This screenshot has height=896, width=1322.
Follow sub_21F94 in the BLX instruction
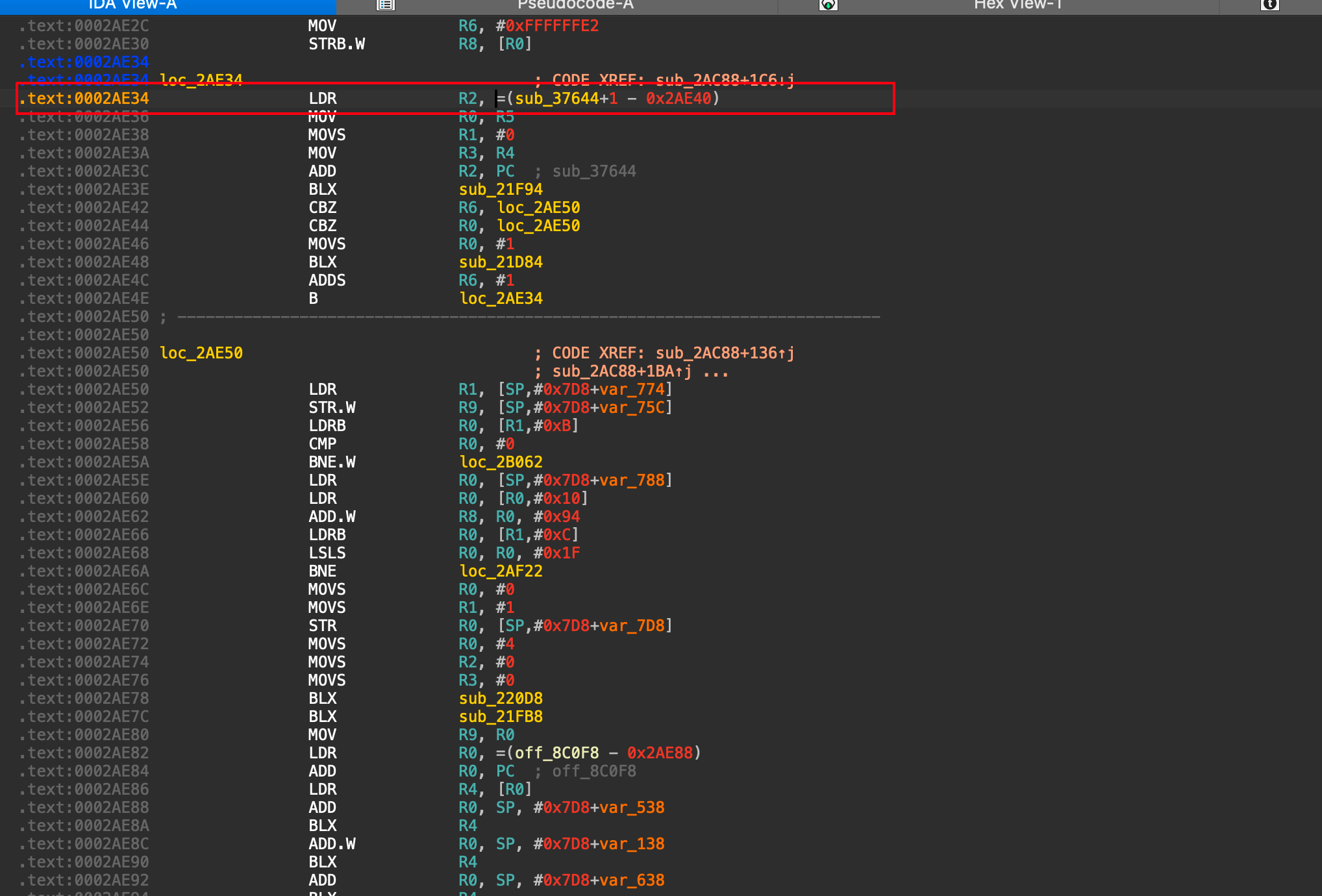(501, 190)
